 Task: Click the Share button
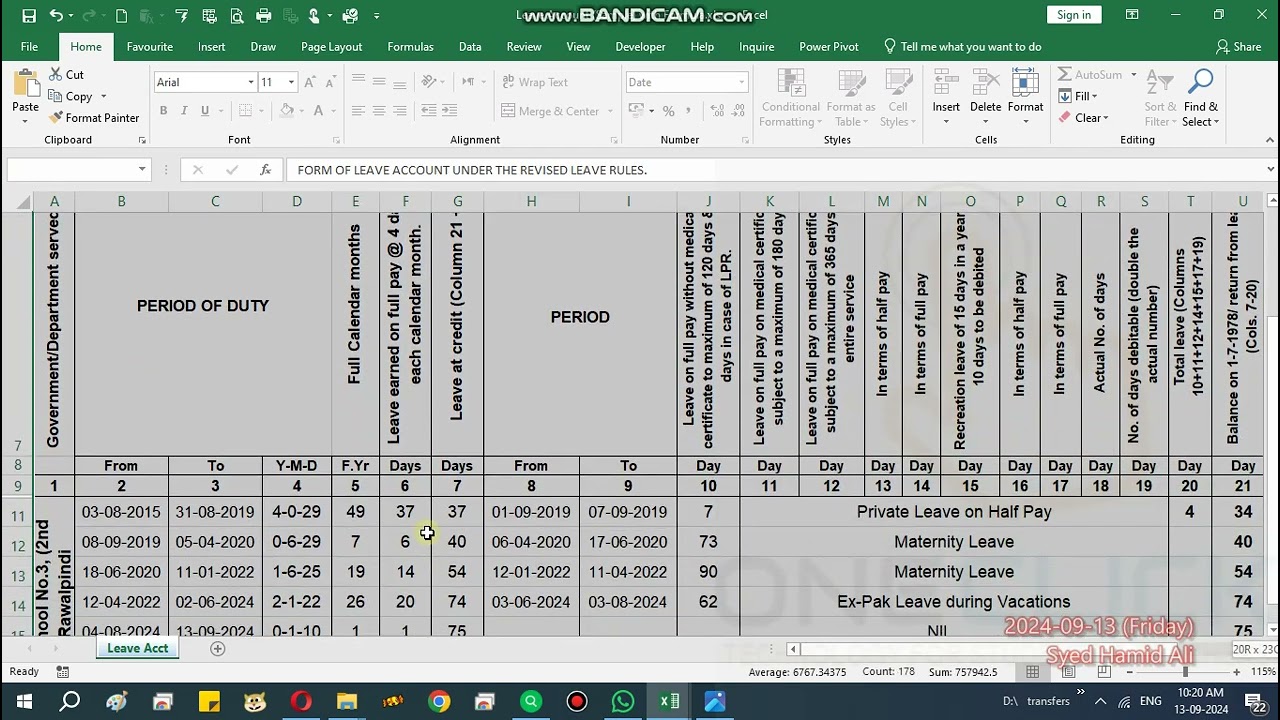(x=1238, y=47)
